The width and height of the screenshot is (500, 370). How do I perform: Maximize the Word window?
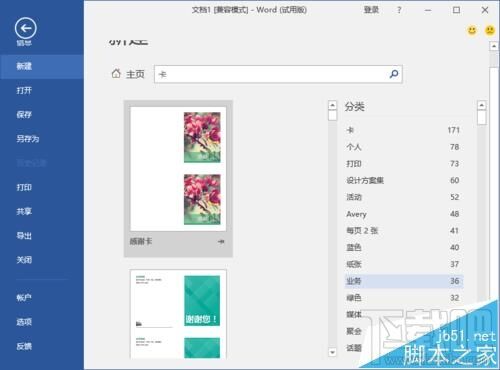(456, 10)
